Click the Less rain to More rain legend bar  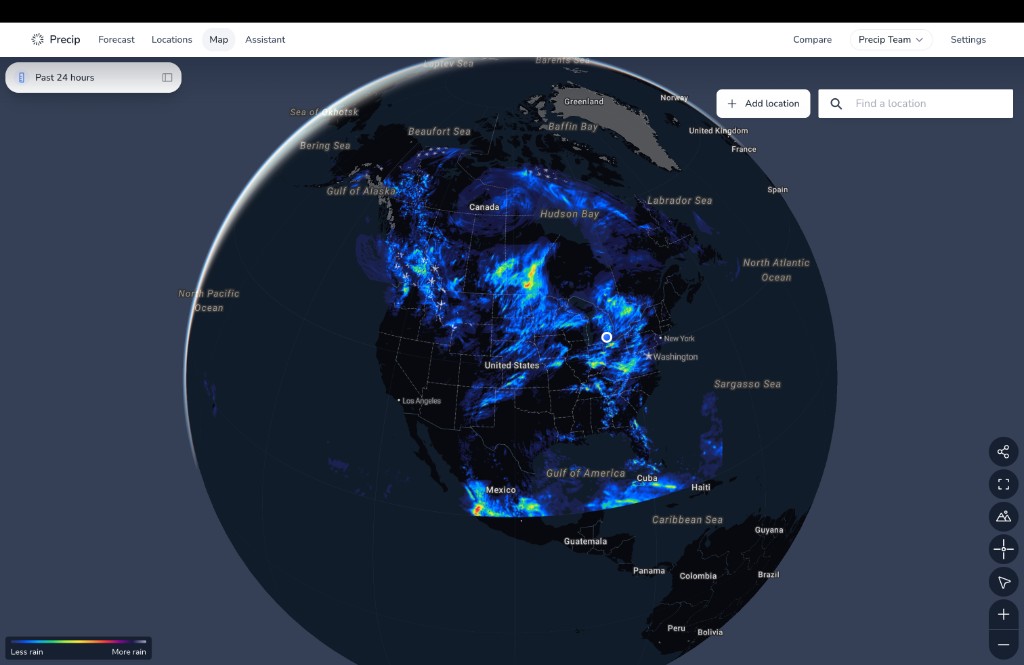click(78, 641)
